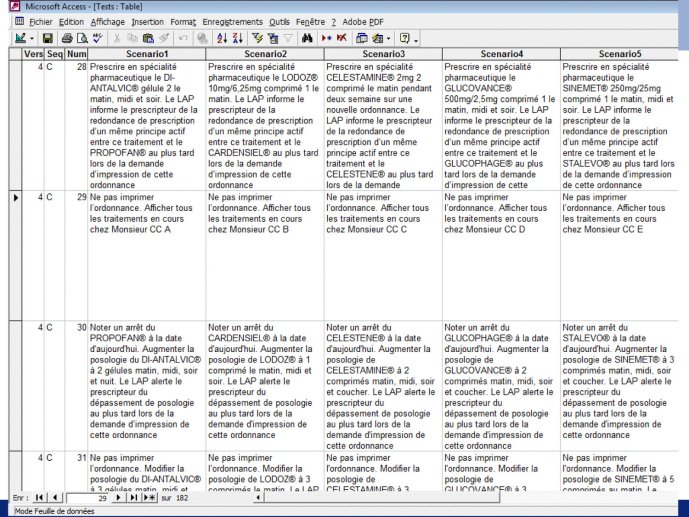This screenshot has width=689, height=517.
Task: Open the Fenêtre menu
Action: coord(310,22)
